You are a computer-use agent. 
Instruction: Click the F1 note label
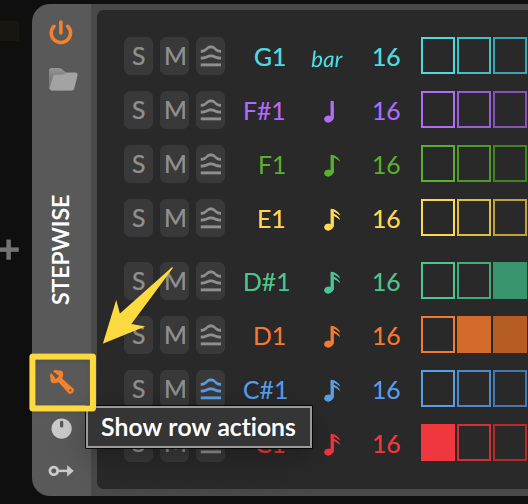click(x=272, y=165)
